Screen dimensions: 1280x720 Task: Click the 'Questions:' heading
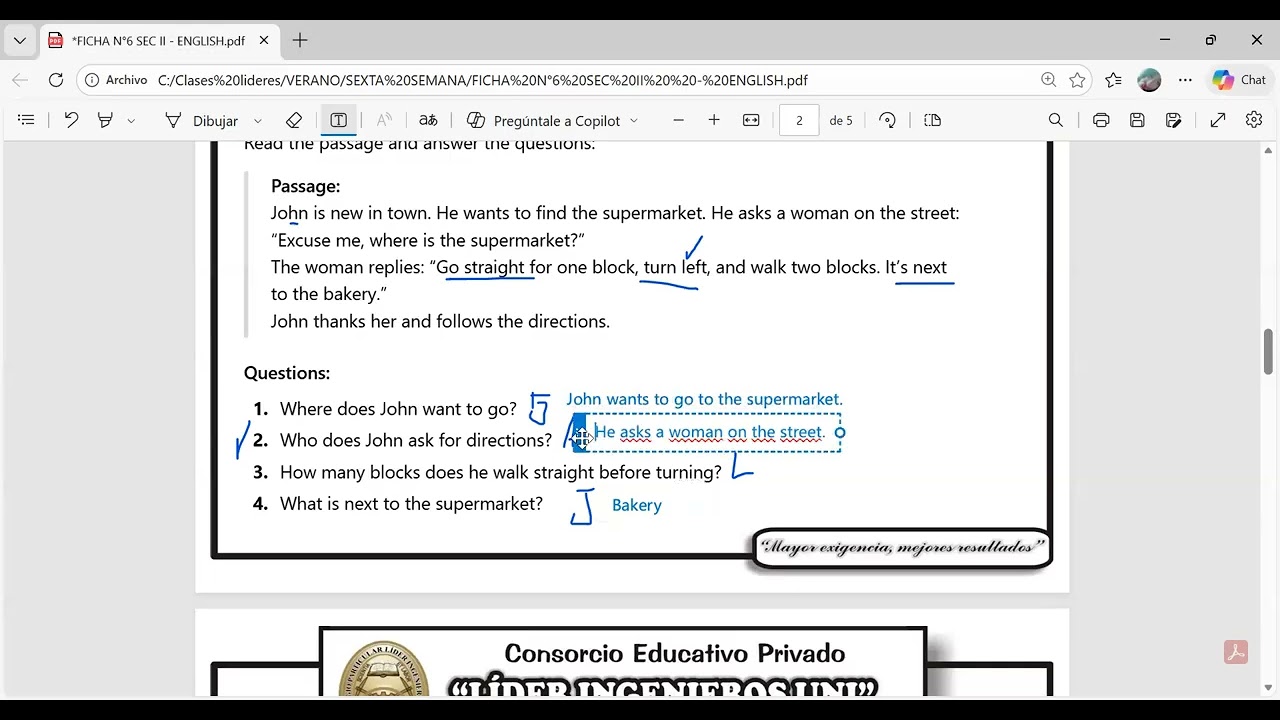[287, 373]
